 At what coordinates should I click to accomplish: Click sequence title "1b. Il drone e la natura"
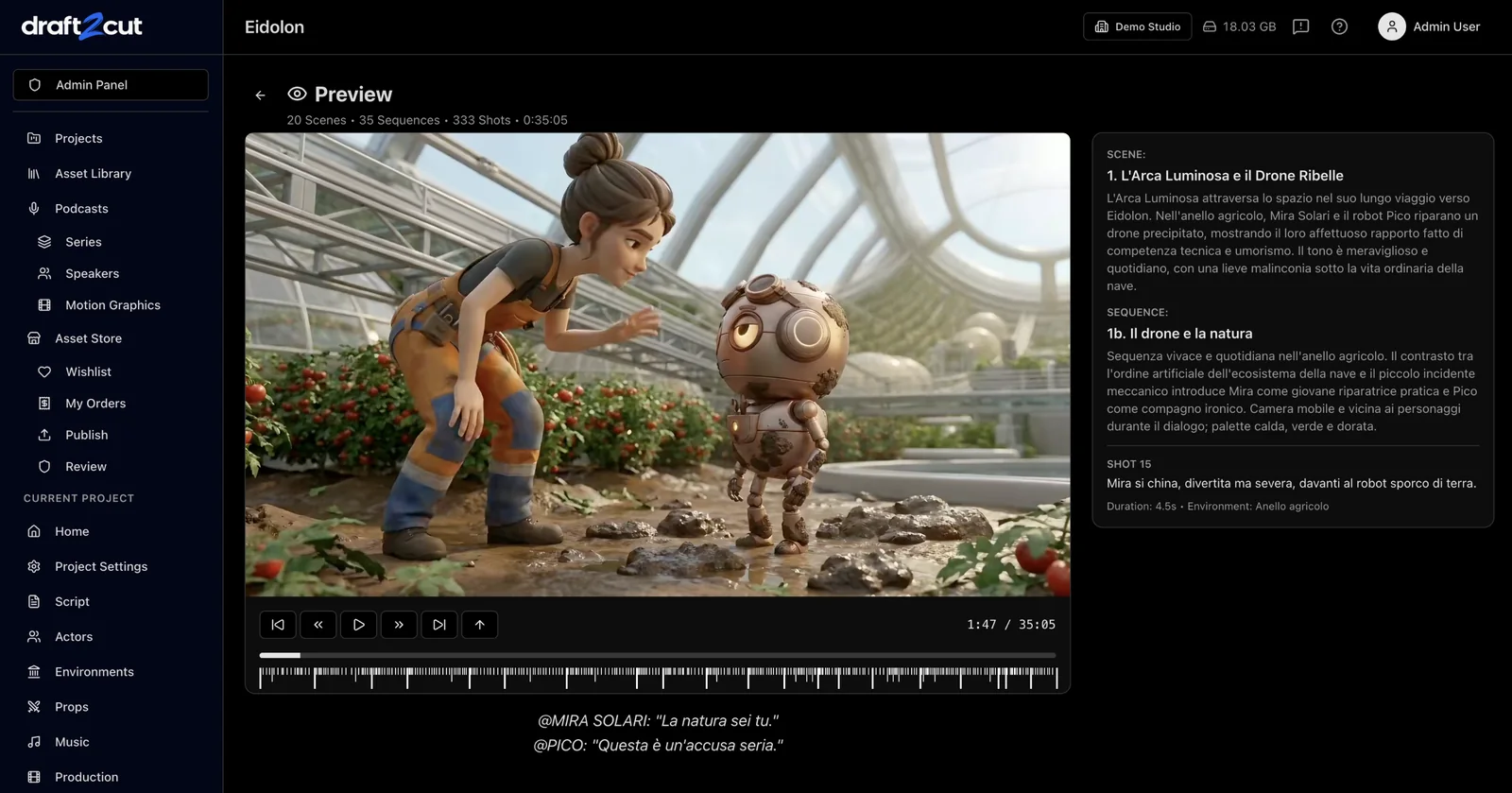[x=1179, y=334]
